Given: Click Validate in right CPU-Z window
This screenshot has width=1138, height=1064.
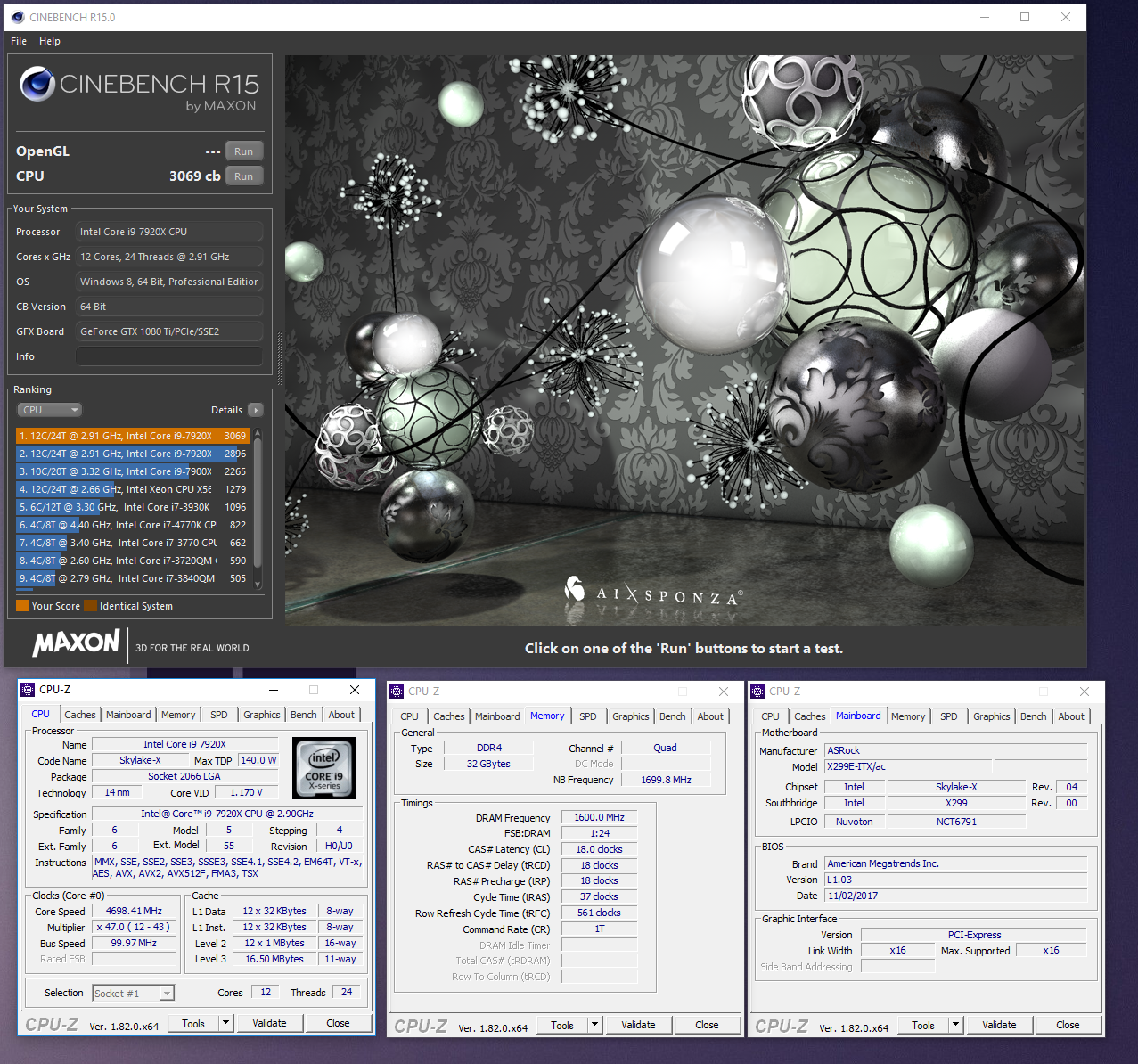Looking at the screenshot, I should coord(999,1025).
